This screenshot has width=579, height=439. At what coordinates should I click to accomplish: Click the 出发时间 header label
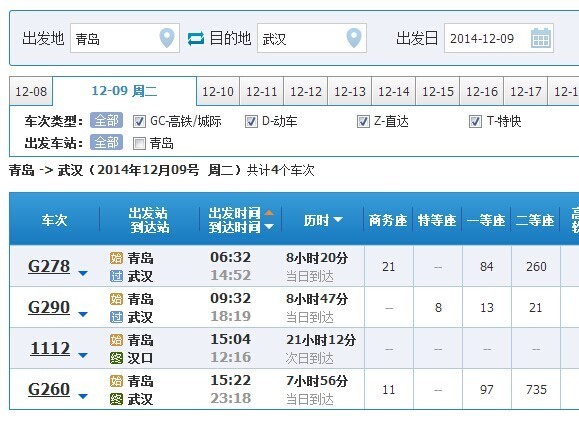pos(234,213)
